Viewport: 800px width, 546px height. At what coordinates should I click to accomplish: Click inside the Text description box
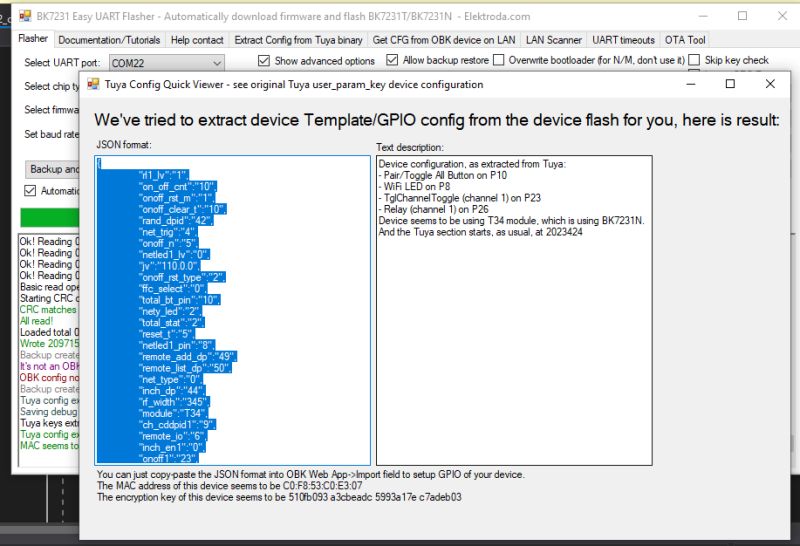tap(514, 310)
